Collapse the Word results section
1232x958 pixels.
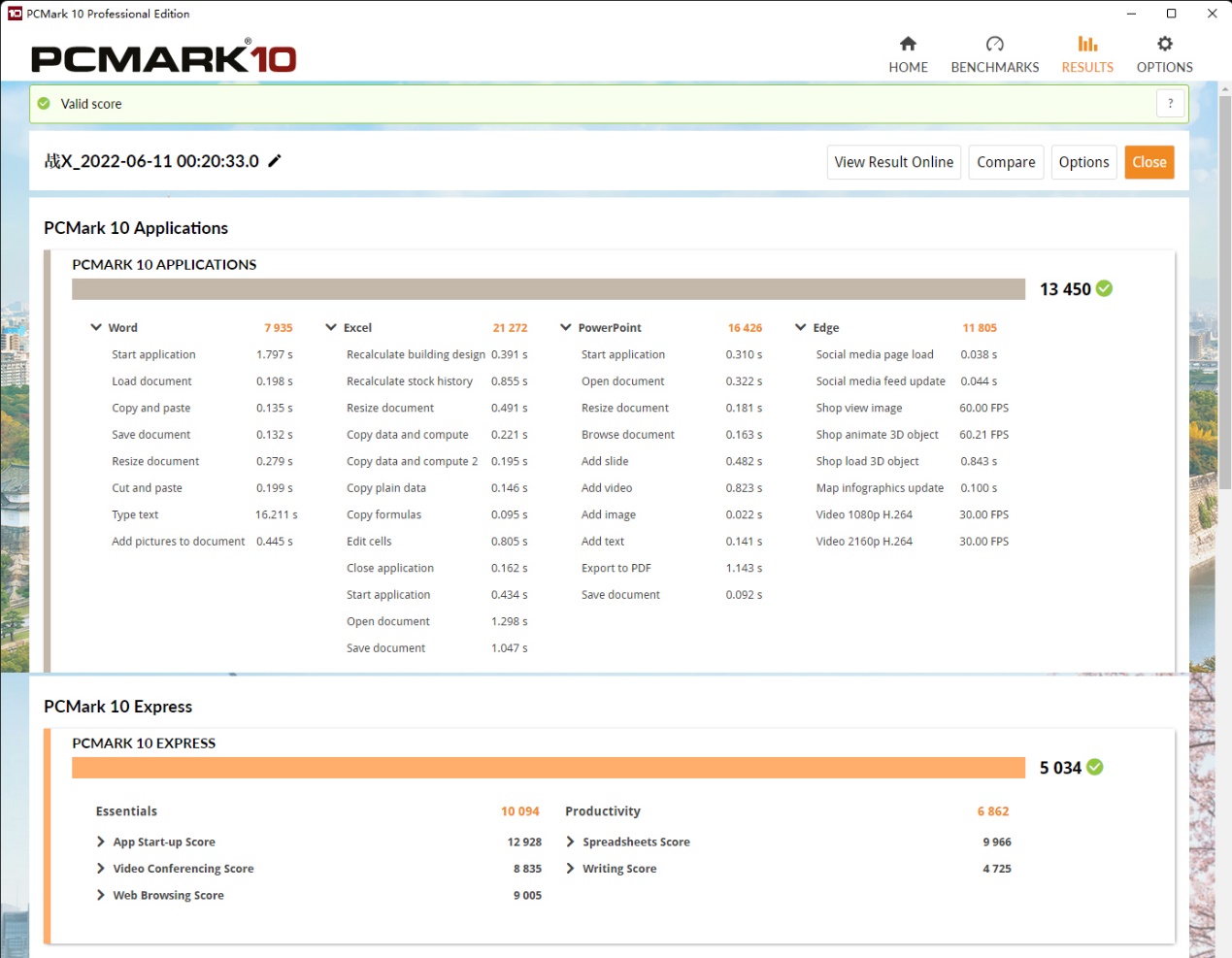(96, 328)
